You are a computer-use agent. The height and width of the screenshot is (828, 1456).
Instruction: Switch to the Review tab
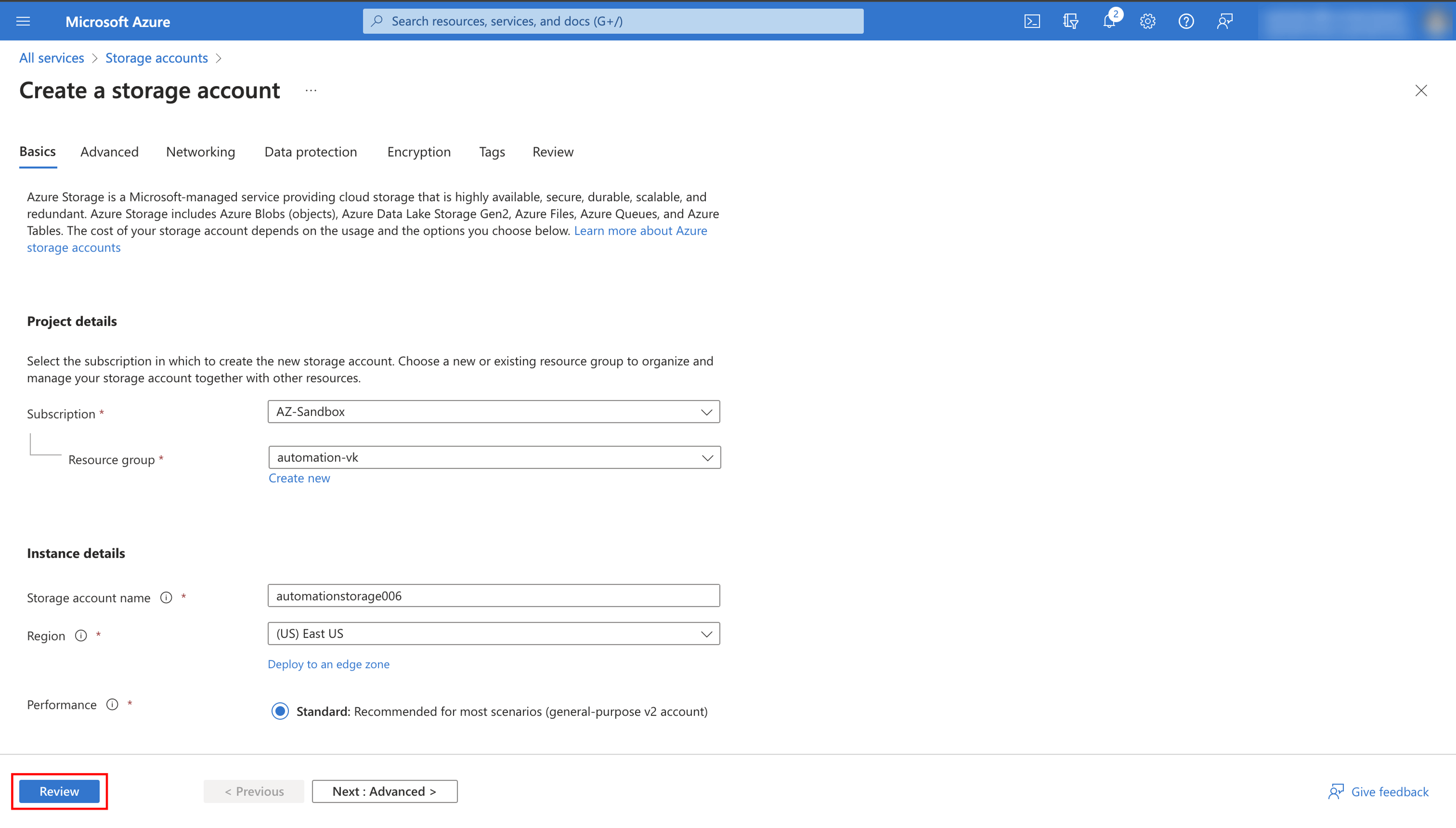coord(553,152)
